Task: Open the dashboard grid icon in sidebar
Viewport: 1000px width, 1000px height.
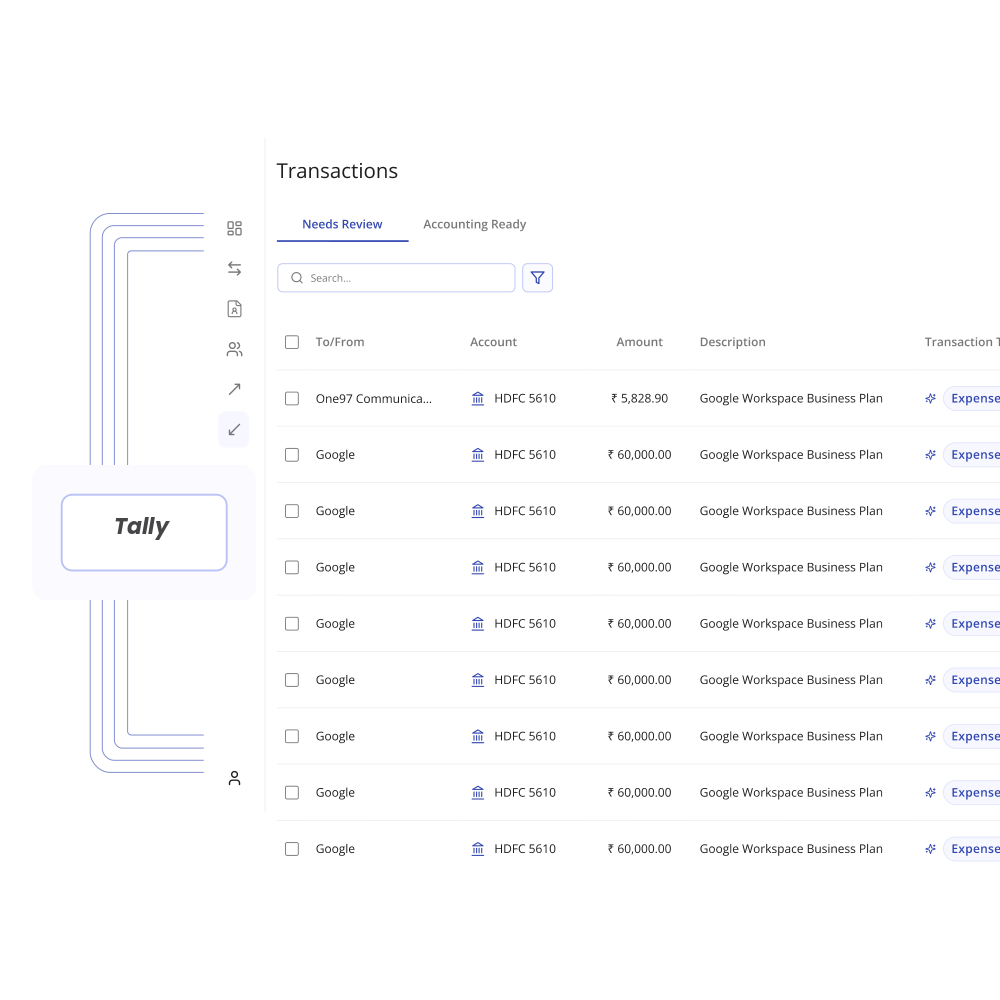Action: [x=234, y=228]
